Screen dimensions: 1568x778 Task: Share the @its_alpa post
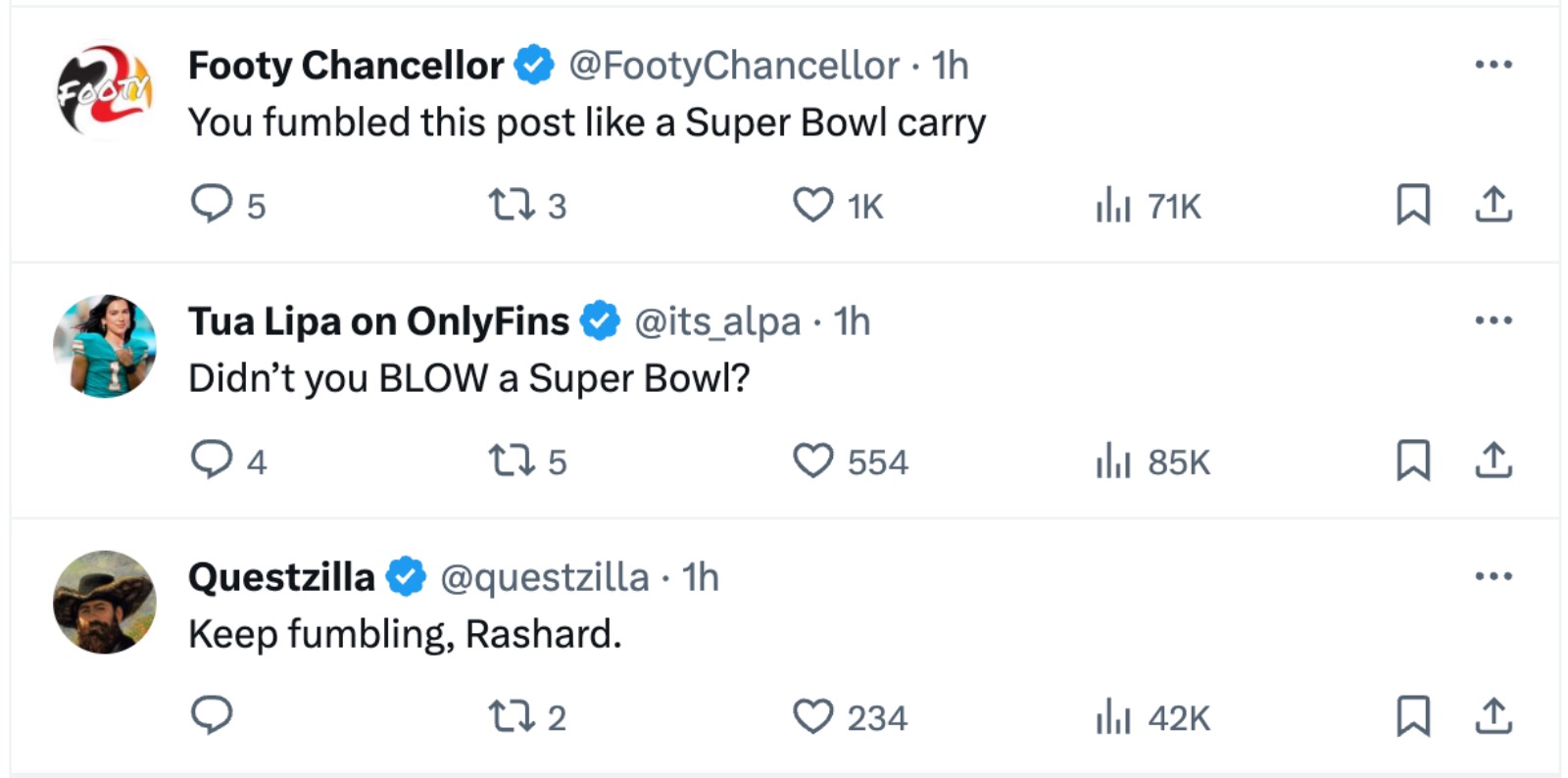pos(1493,461)
